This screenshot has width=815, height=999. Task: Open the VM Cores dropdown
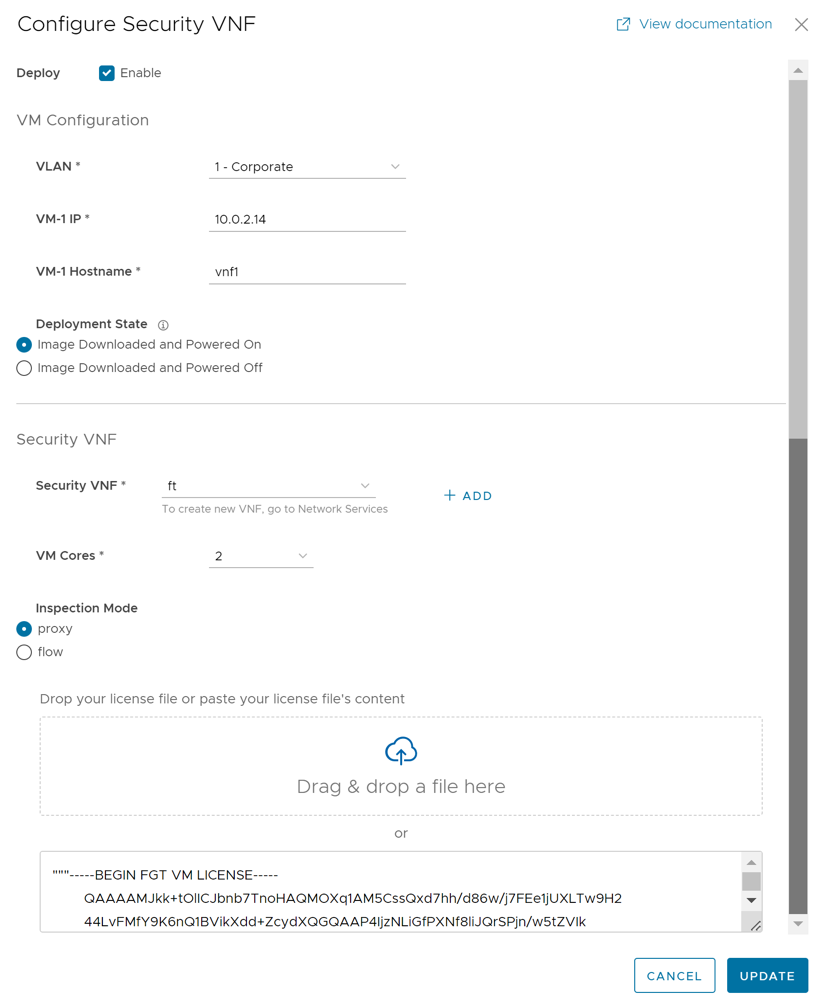260,556
